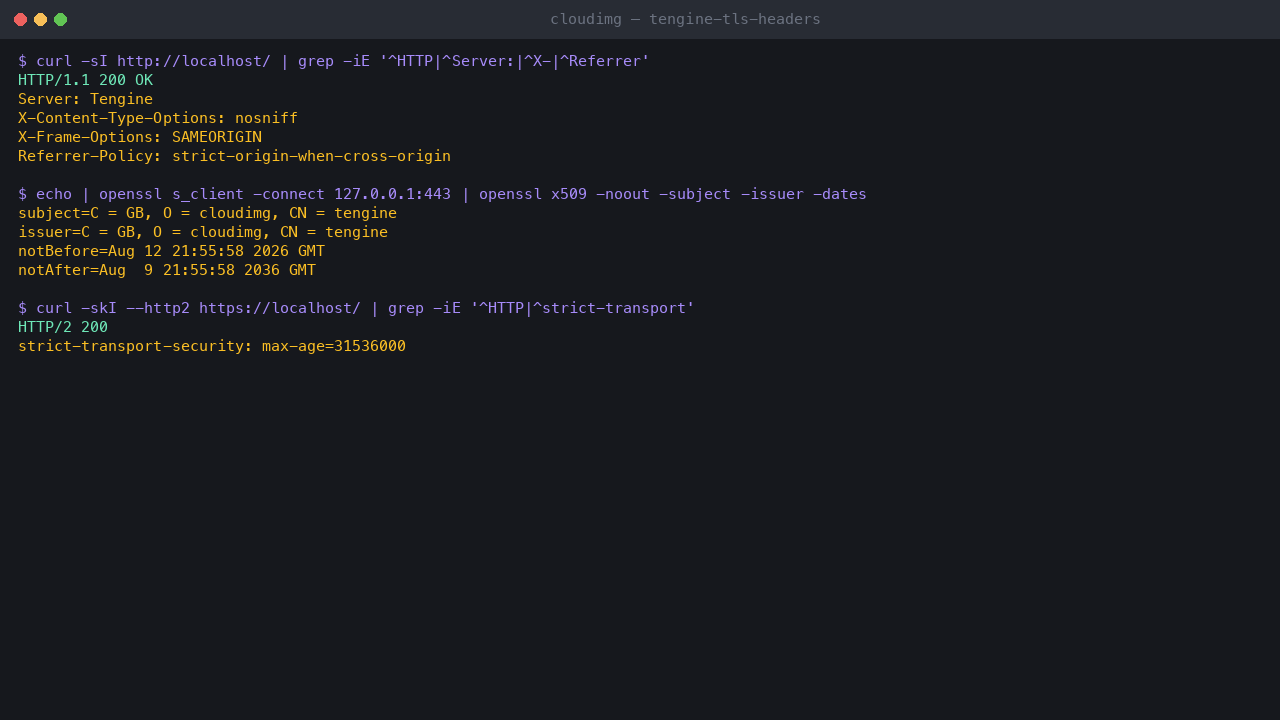This screenshot has height=720, width=1280.
Task: Click the yellow minimize window button
Action: 40,19
